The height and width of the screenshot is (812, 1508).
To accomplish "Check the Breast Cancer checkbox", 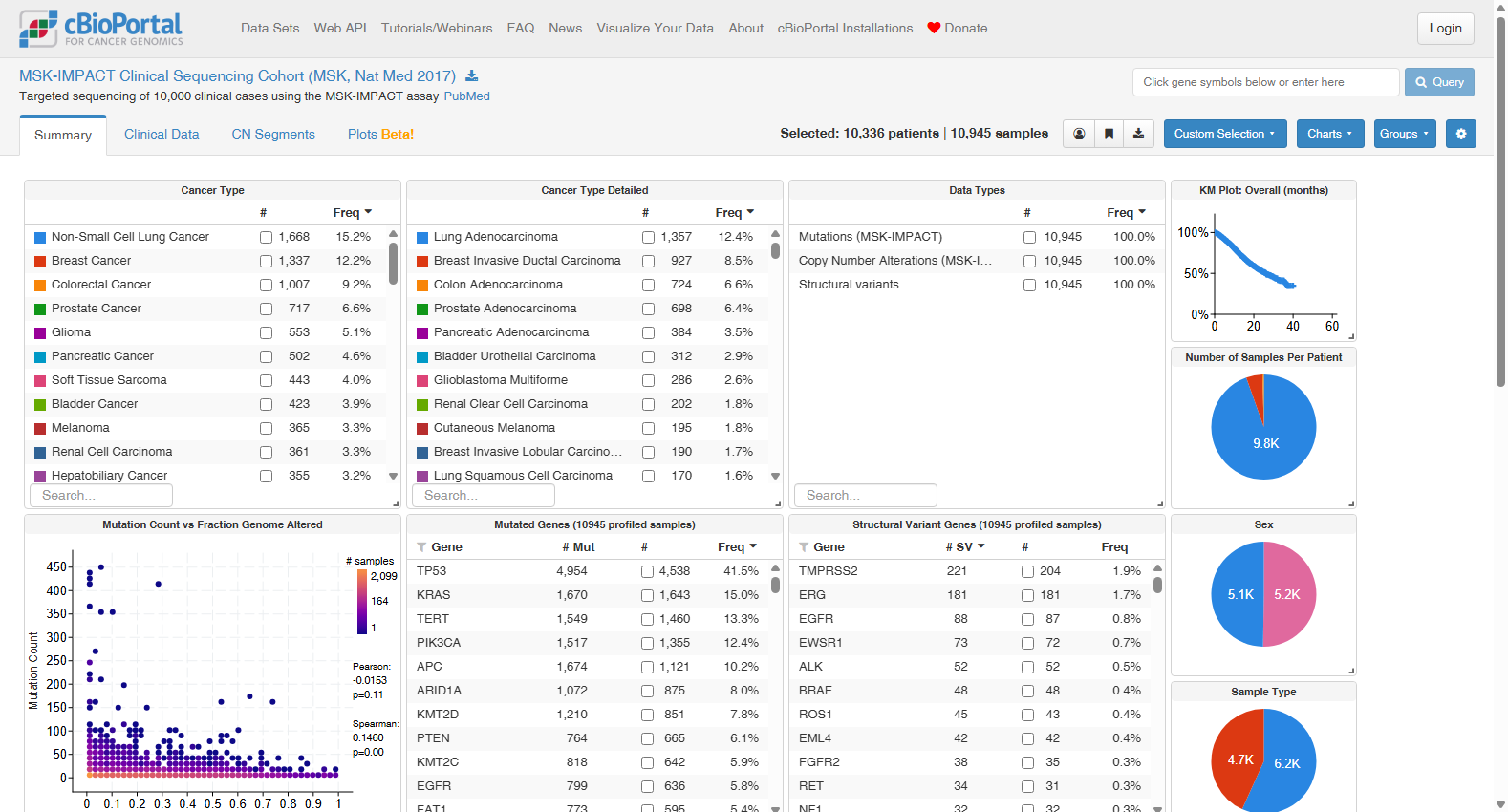I will click(267, 261).
